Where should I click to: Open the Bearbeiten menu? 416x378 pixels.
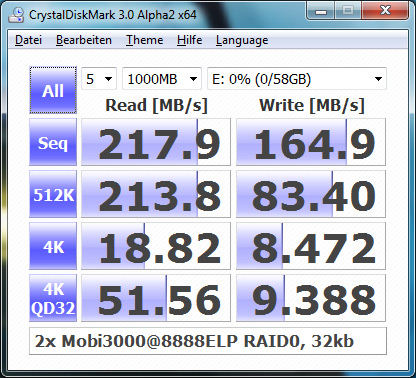tap(84, 40)
